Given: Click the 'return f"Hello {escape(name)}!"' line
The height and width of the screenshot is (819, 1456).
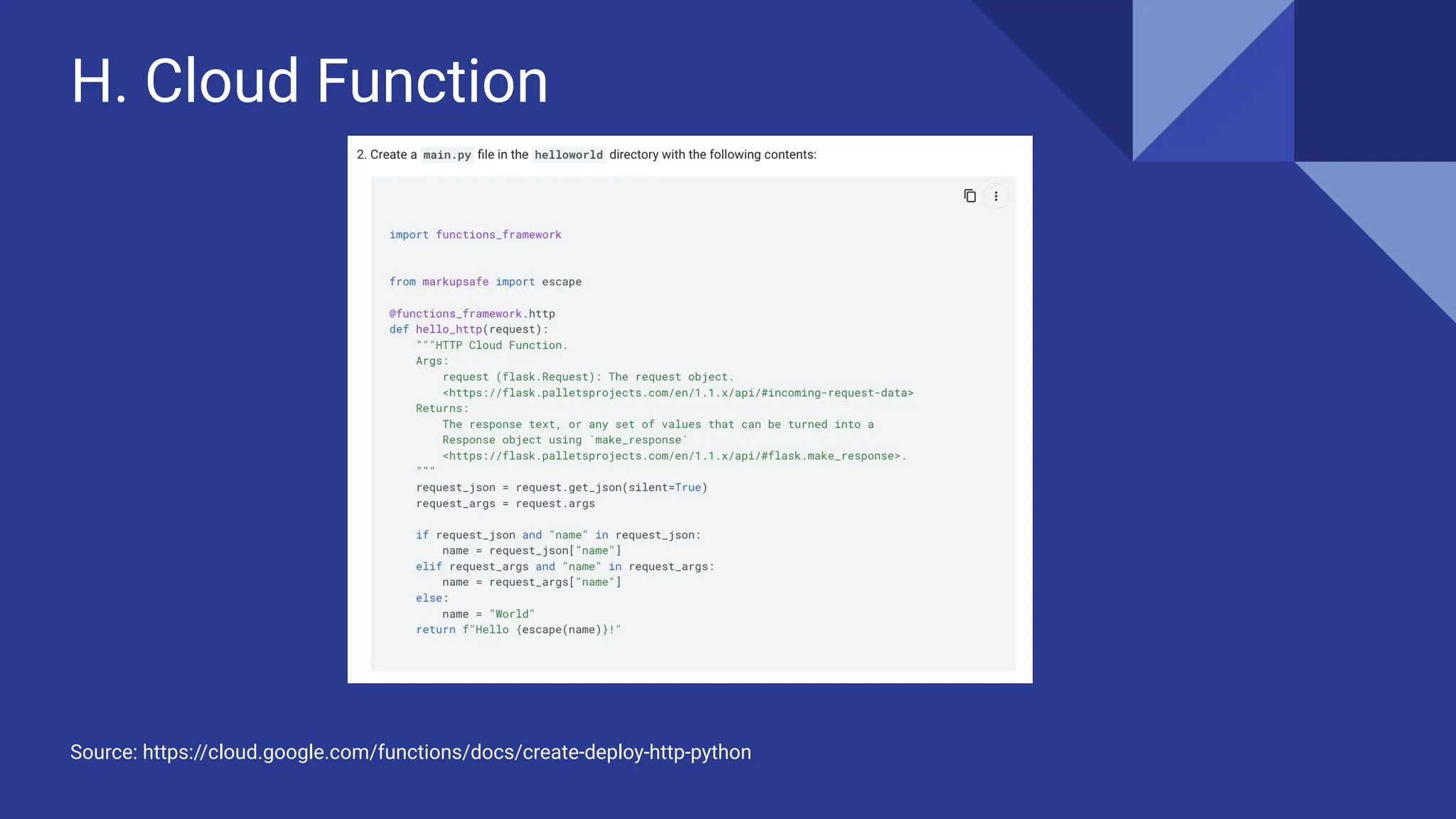Looking at the screenshot, I should tap(518, 630).
